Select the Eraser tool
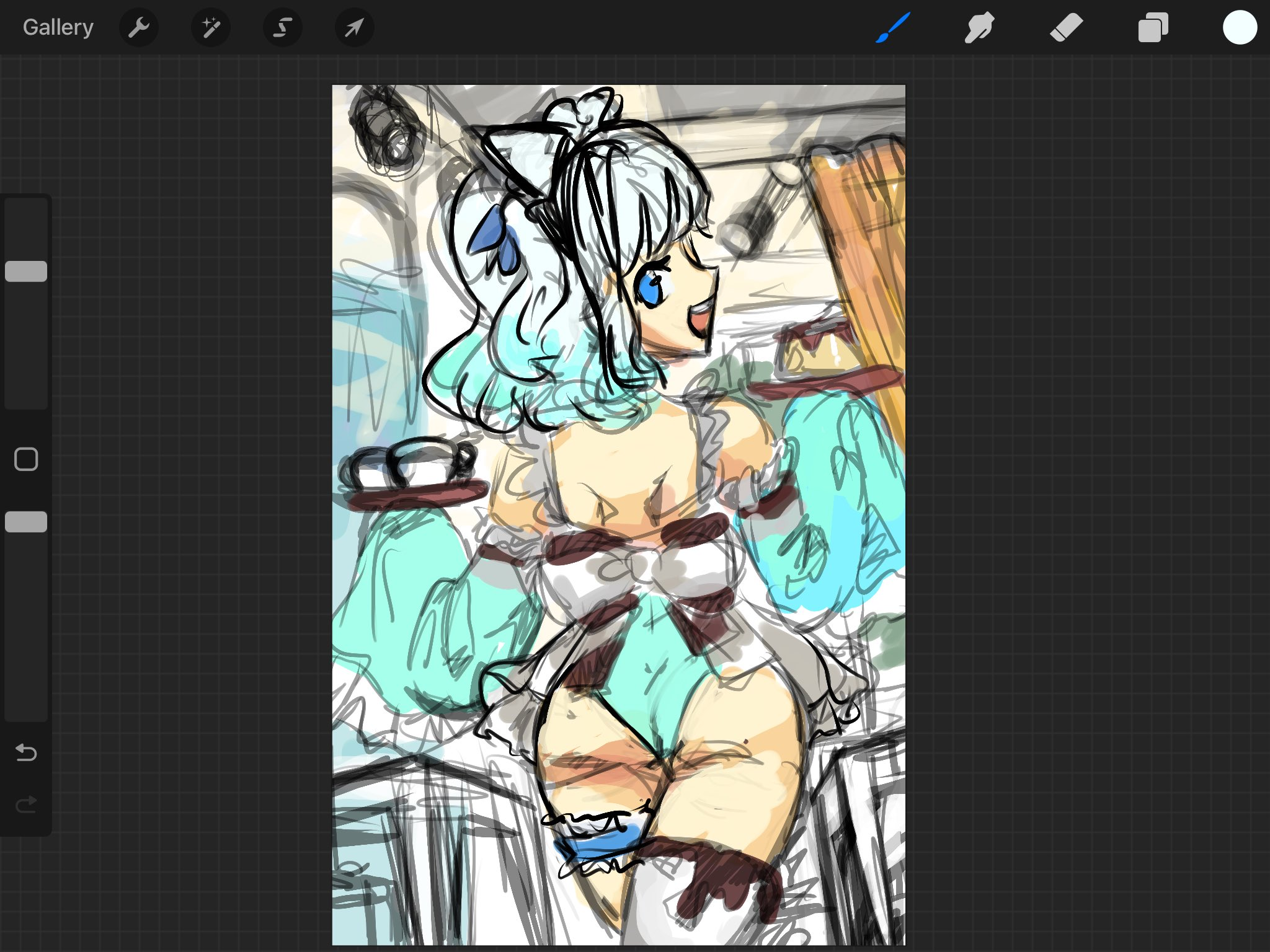Screen dimensions: 1270x952 point(1066,27)
